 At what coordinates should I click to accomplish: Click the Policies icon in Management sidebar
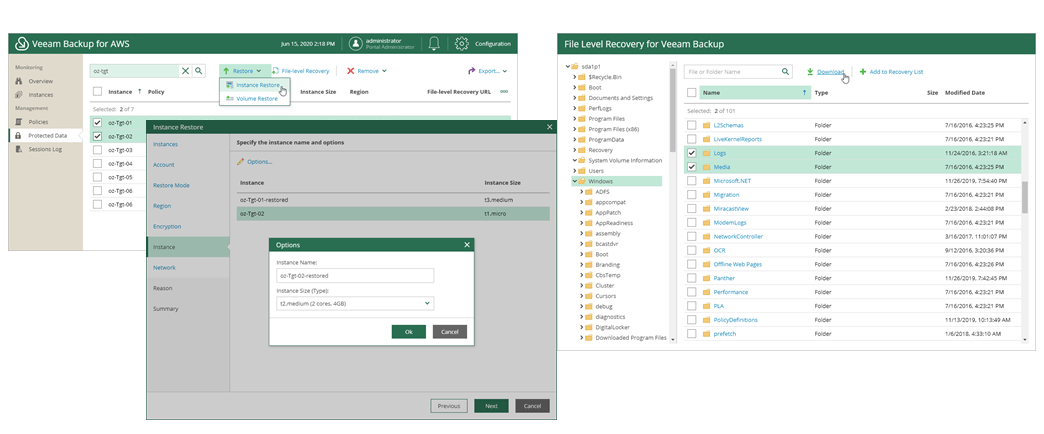pos(19,122)
